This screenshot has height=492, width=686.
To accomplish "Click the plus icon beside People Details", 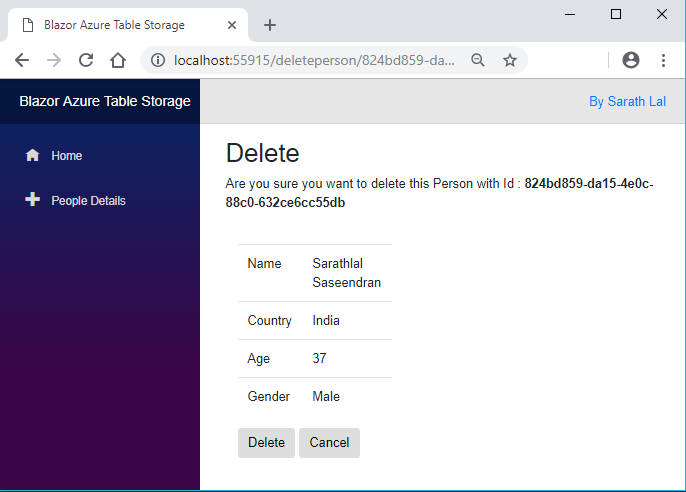I will point(32,199).
